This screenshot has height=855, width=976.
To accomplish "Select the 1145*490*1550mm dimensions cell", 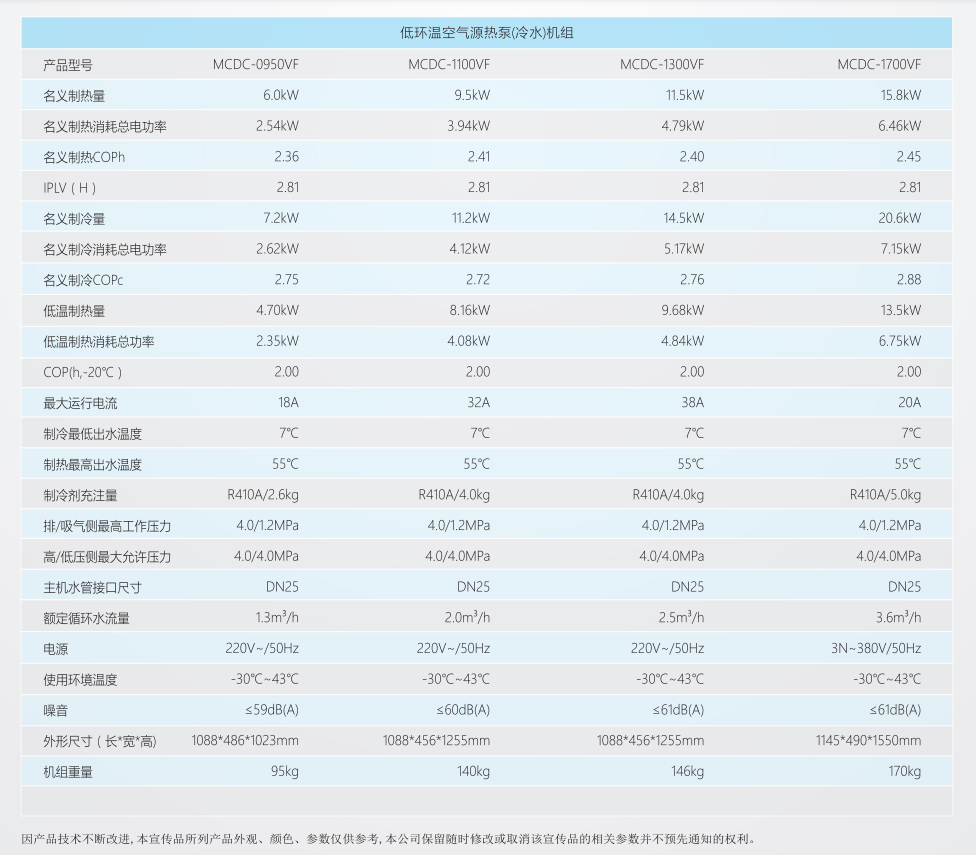I will point(868,741).
